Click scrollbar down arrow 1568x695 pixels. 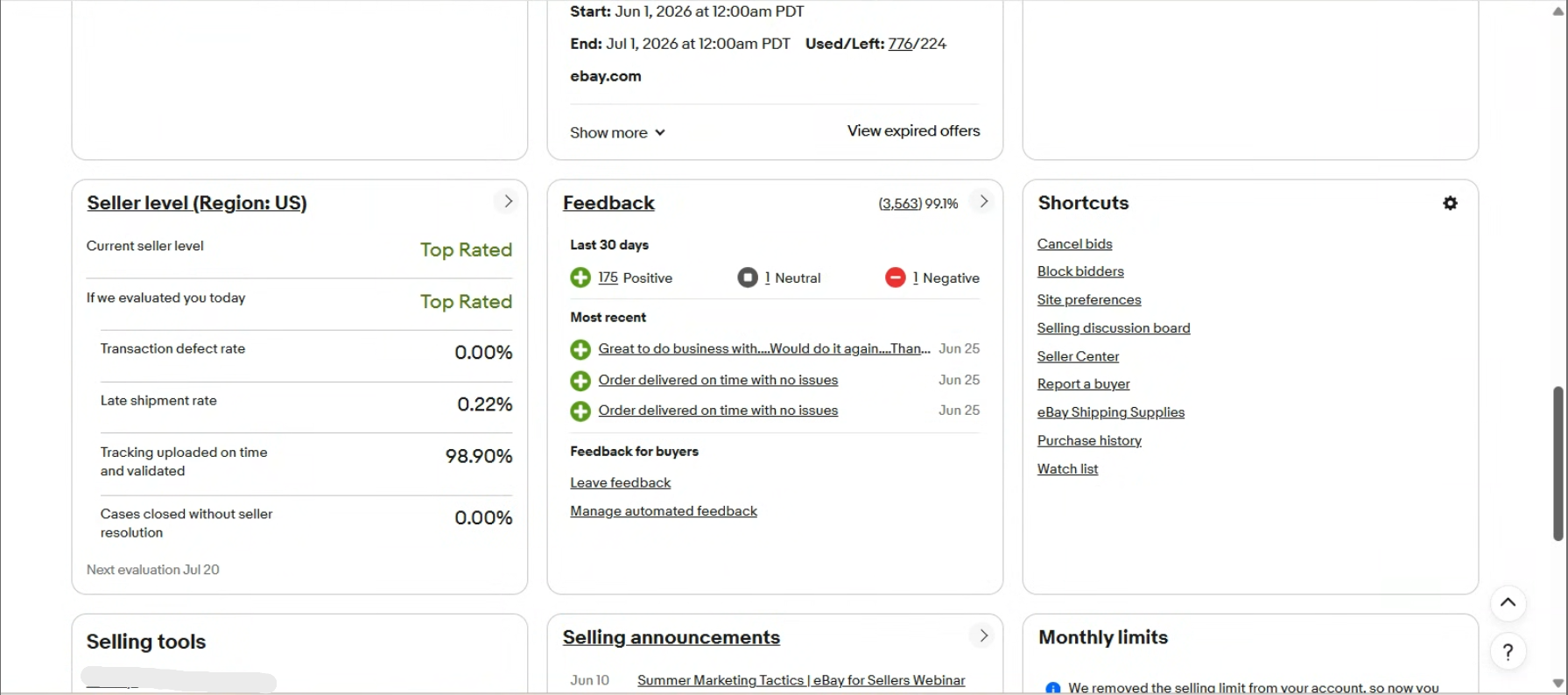[1557, 684]
